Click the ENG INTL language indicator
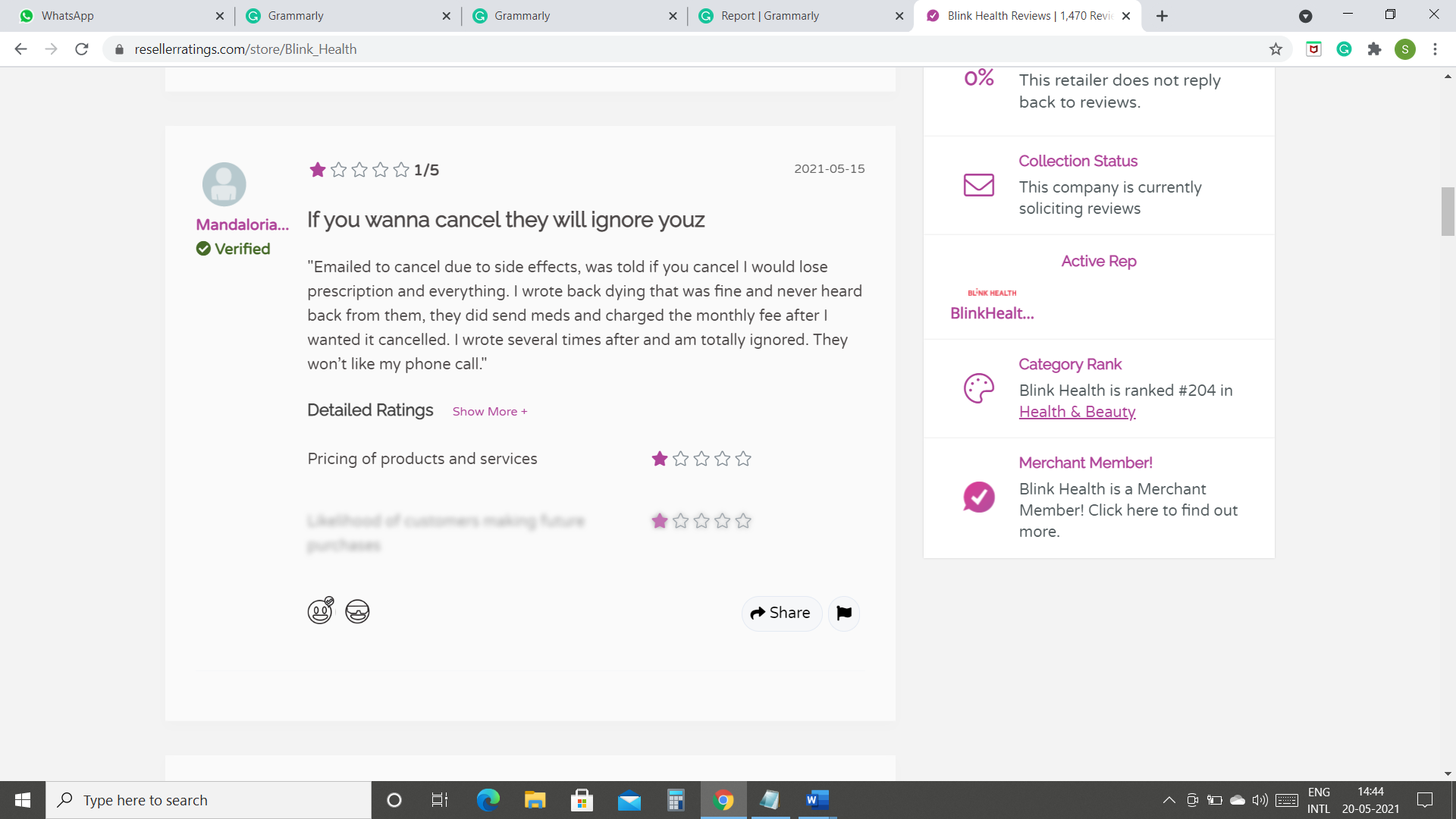Screen dimensions: 1456x819 [1319, 800]
